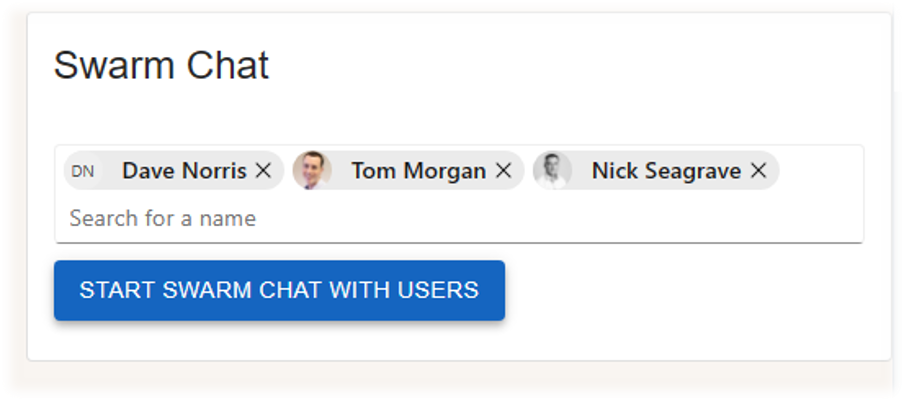Click Tom Morgan's profile photo
The width and height of the screenshot is (904, 401).
click(312, 171)
